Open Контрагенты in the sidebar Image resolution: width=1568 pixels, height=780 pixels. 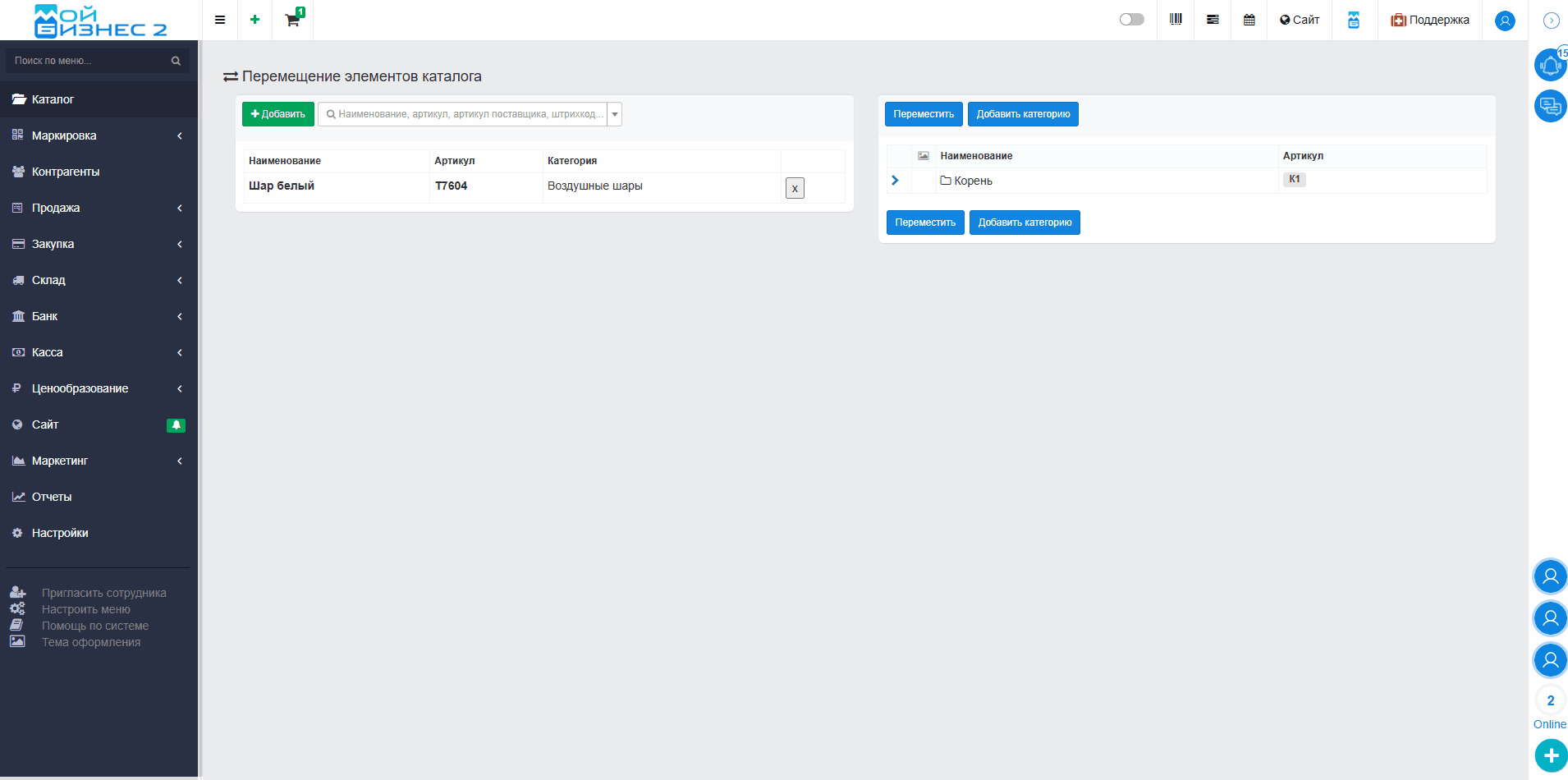[x=66, y=172]
